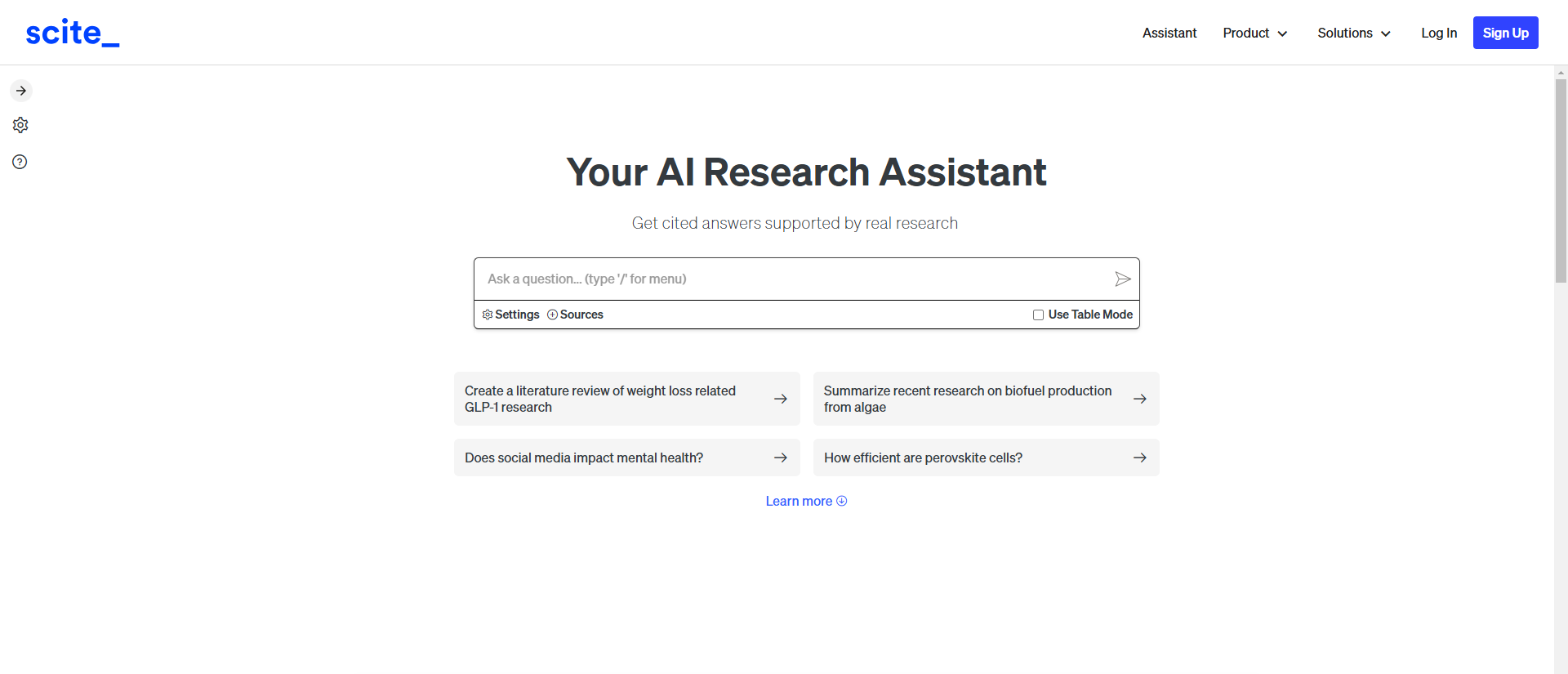This screenshot has width=1568, height=674.
Task: Open Settings below the question box
Action: coord(510,315)
